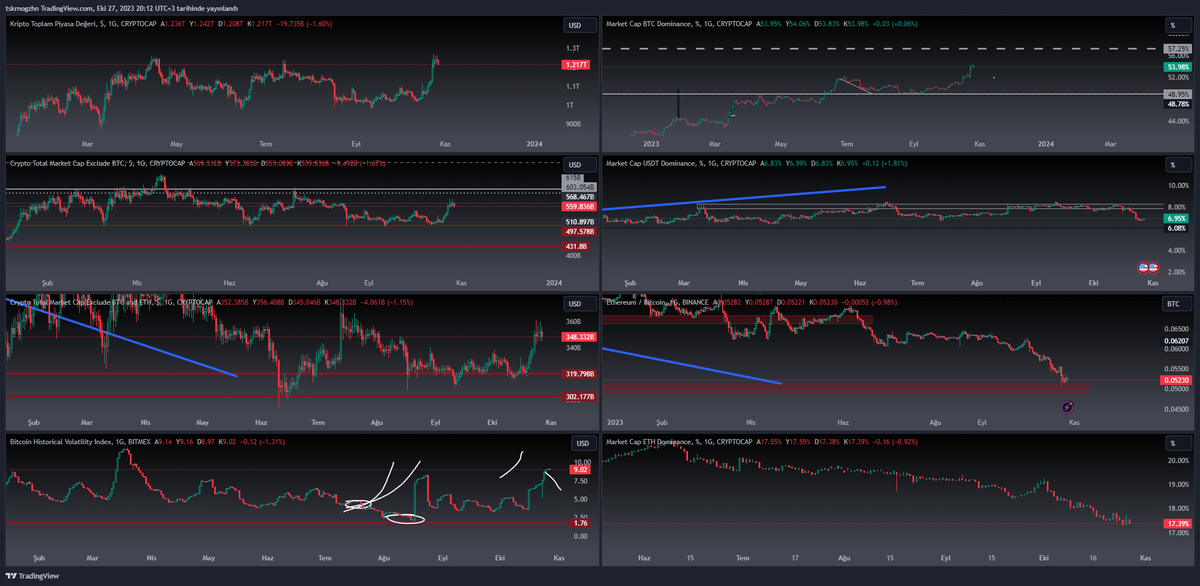Click the 431.8B red level label
Viewport: 1200px width, 586px height.
pyautogui.click(x=577, y=245)
